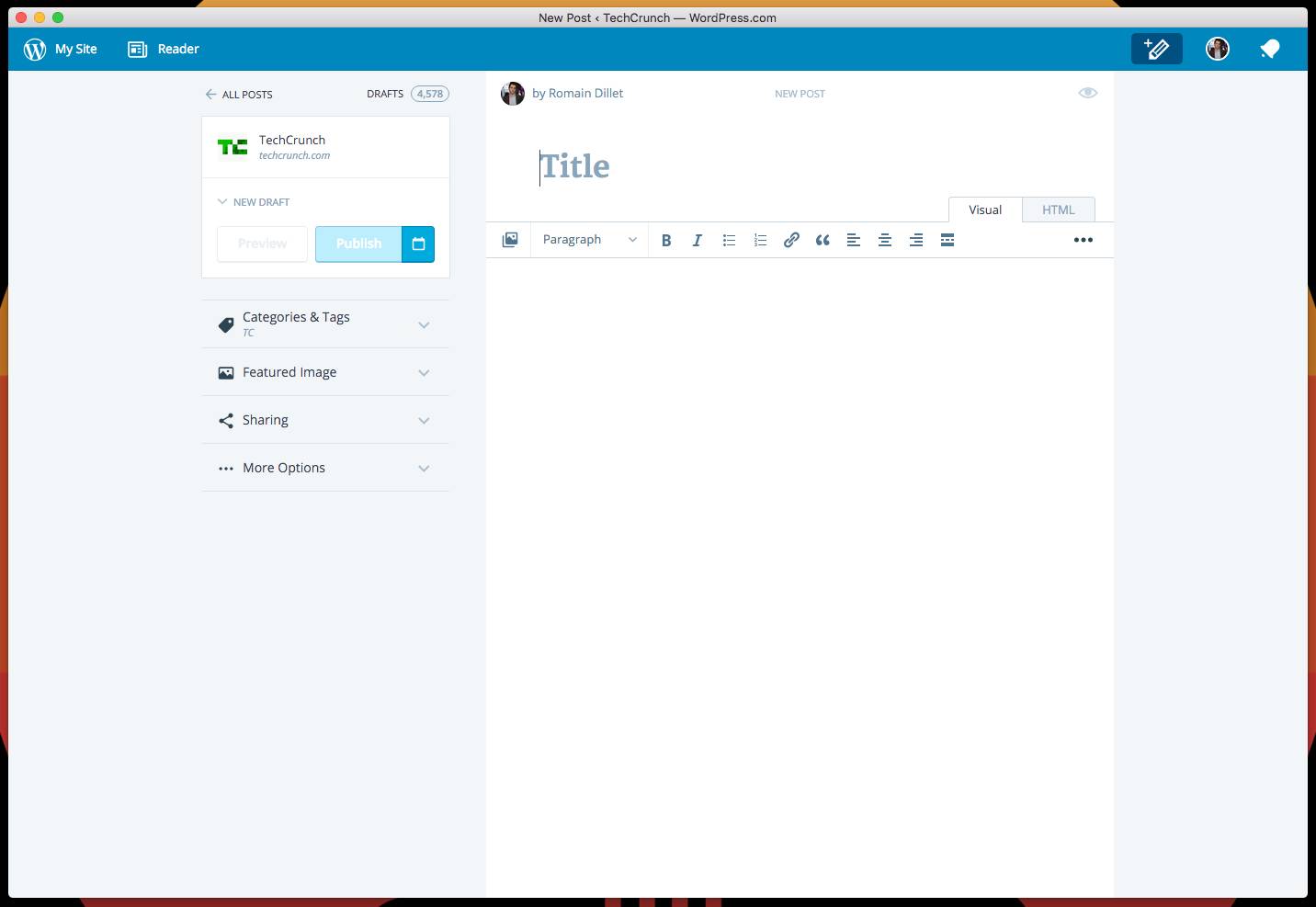Click the TechCrunch site logo
Image resolution: width=1316 pixels, height=907 pixels.
[x=233, y=147]
